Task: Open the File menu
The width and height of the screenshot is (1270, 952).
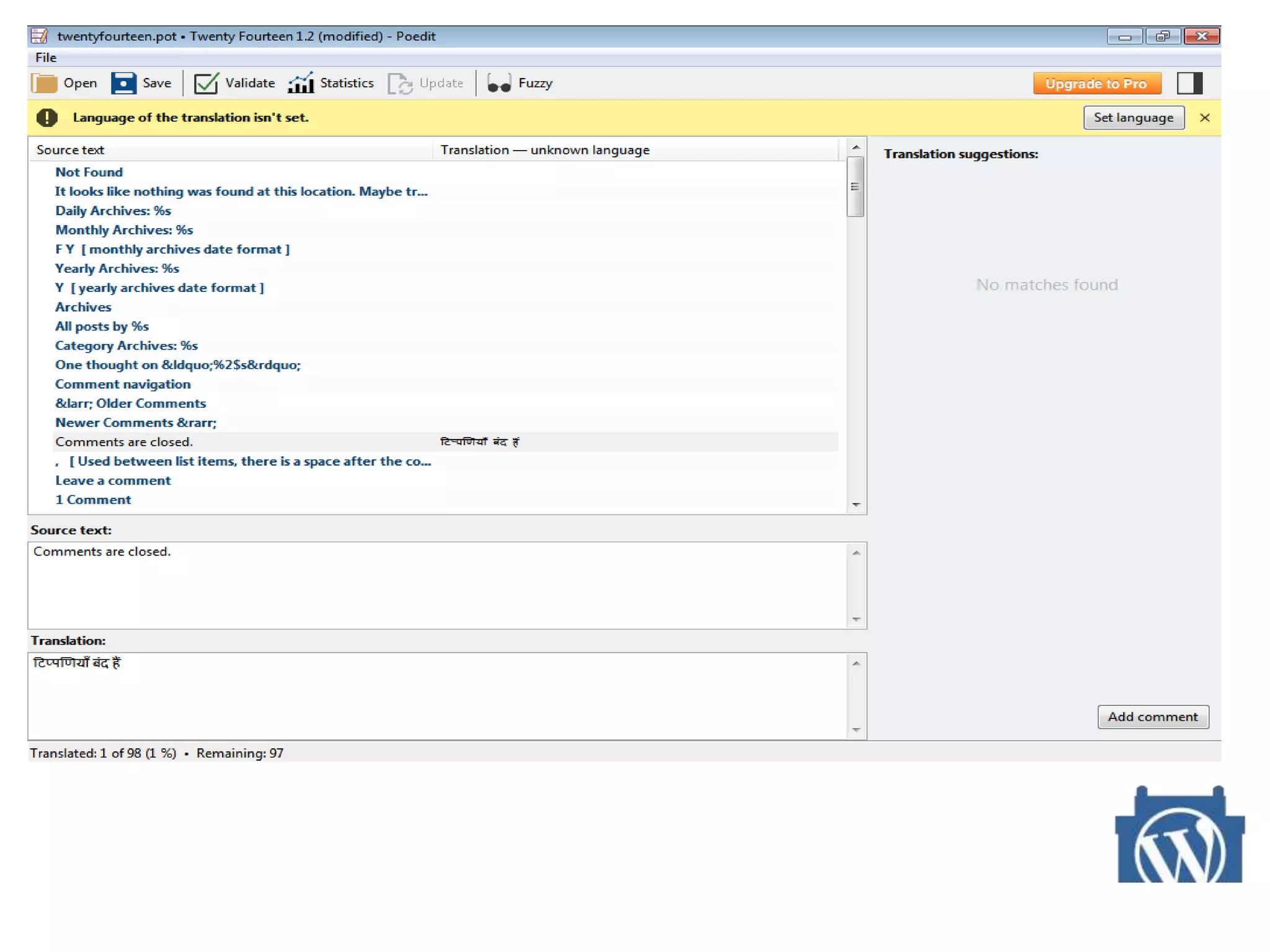Action: 46,58
